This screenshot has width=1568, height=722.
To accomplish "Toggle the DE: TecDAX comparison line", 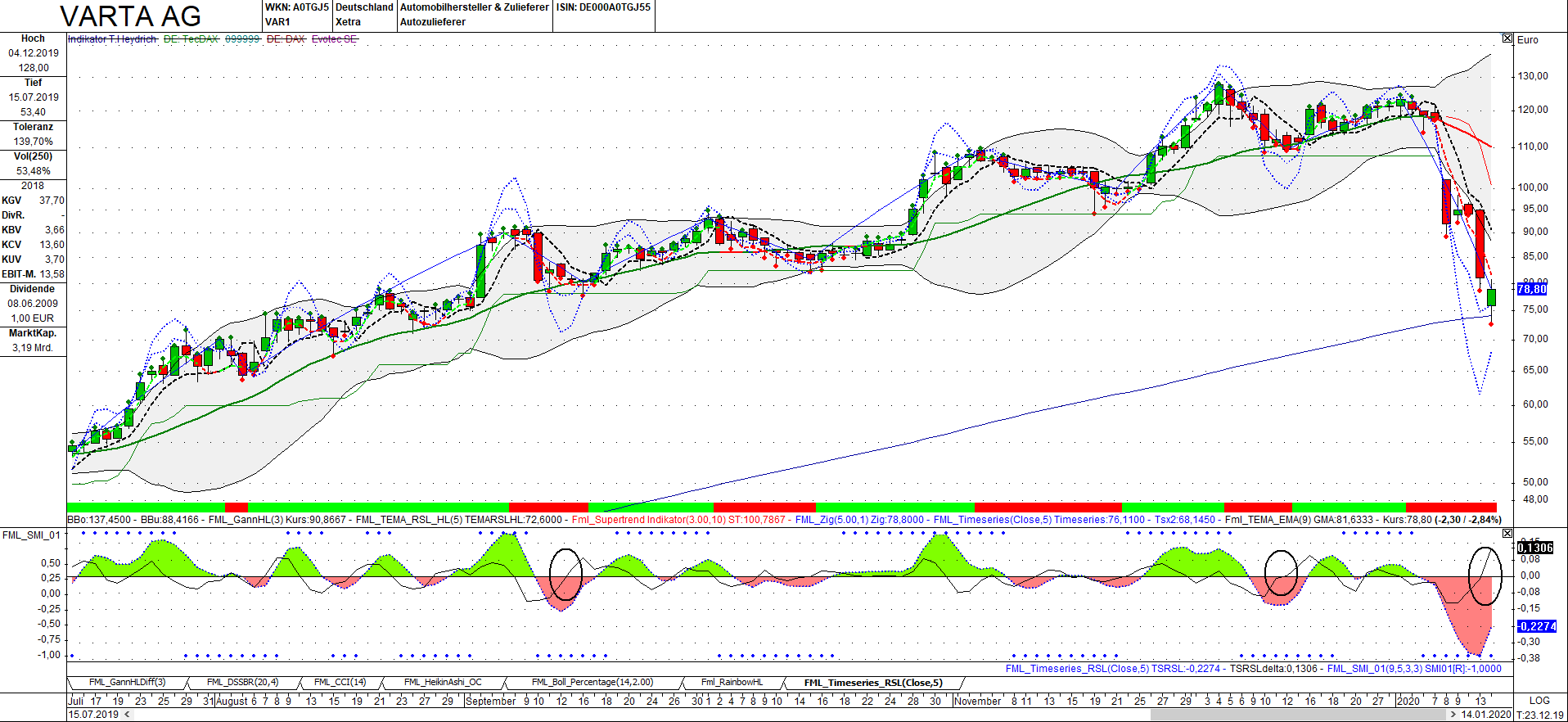I will tap(191, 39).
